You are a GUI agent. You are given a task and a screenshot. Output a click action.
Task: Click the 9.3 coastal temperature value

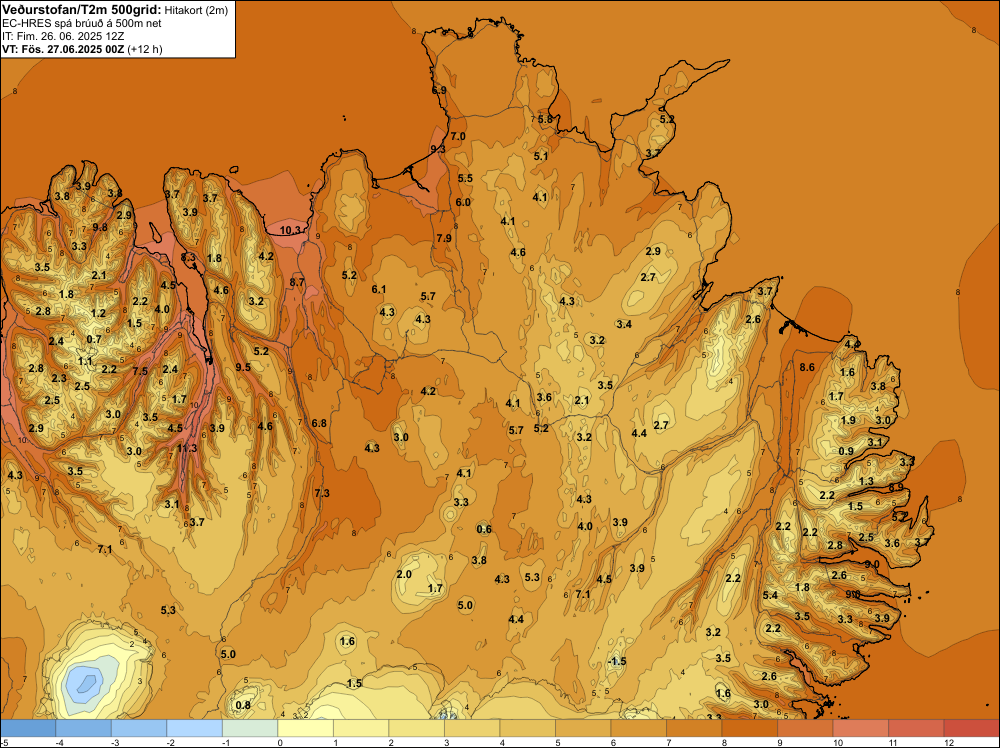(438, 149)
